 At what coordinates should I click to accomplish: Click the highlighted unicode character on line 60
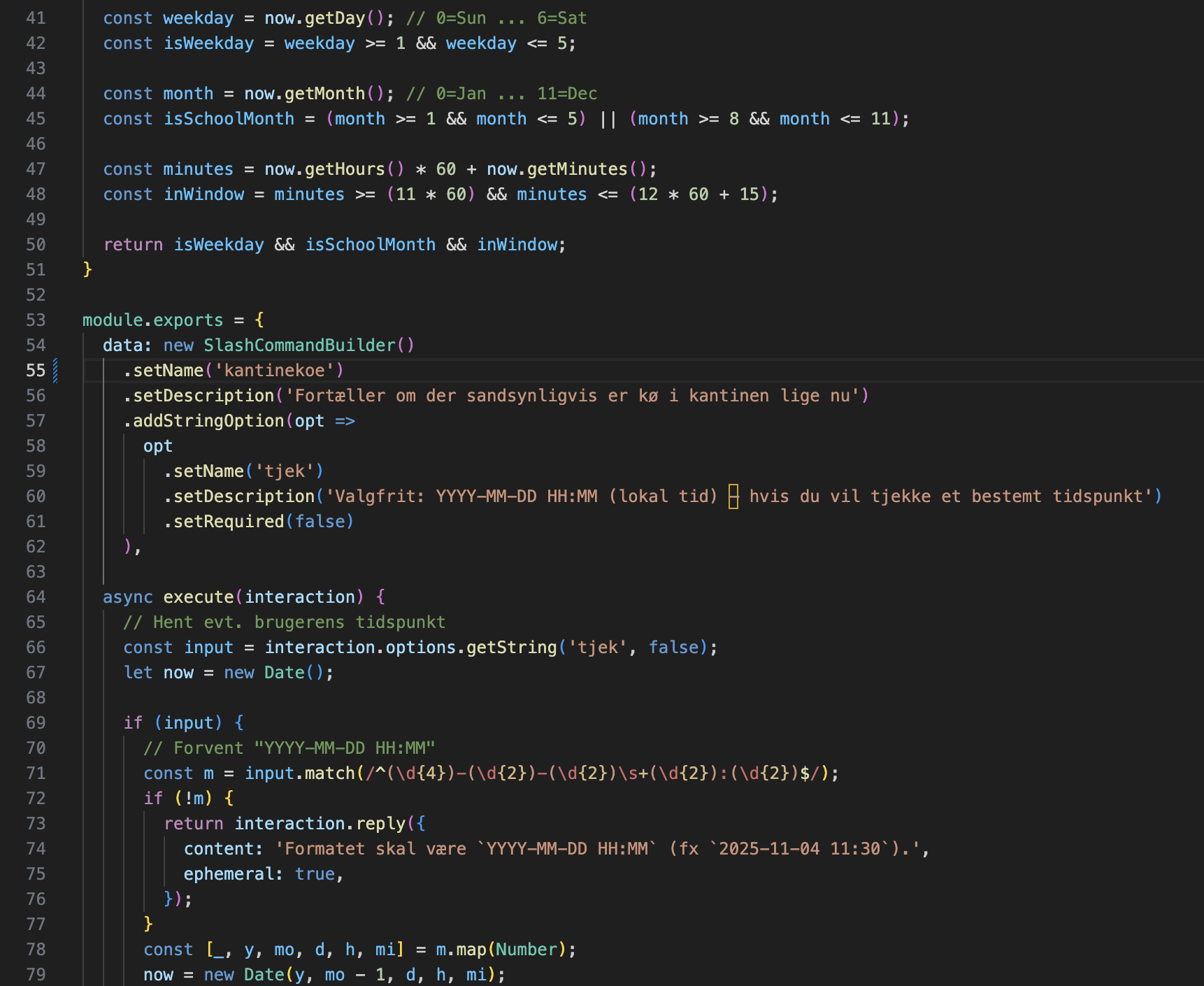click(x=733, y=496)
